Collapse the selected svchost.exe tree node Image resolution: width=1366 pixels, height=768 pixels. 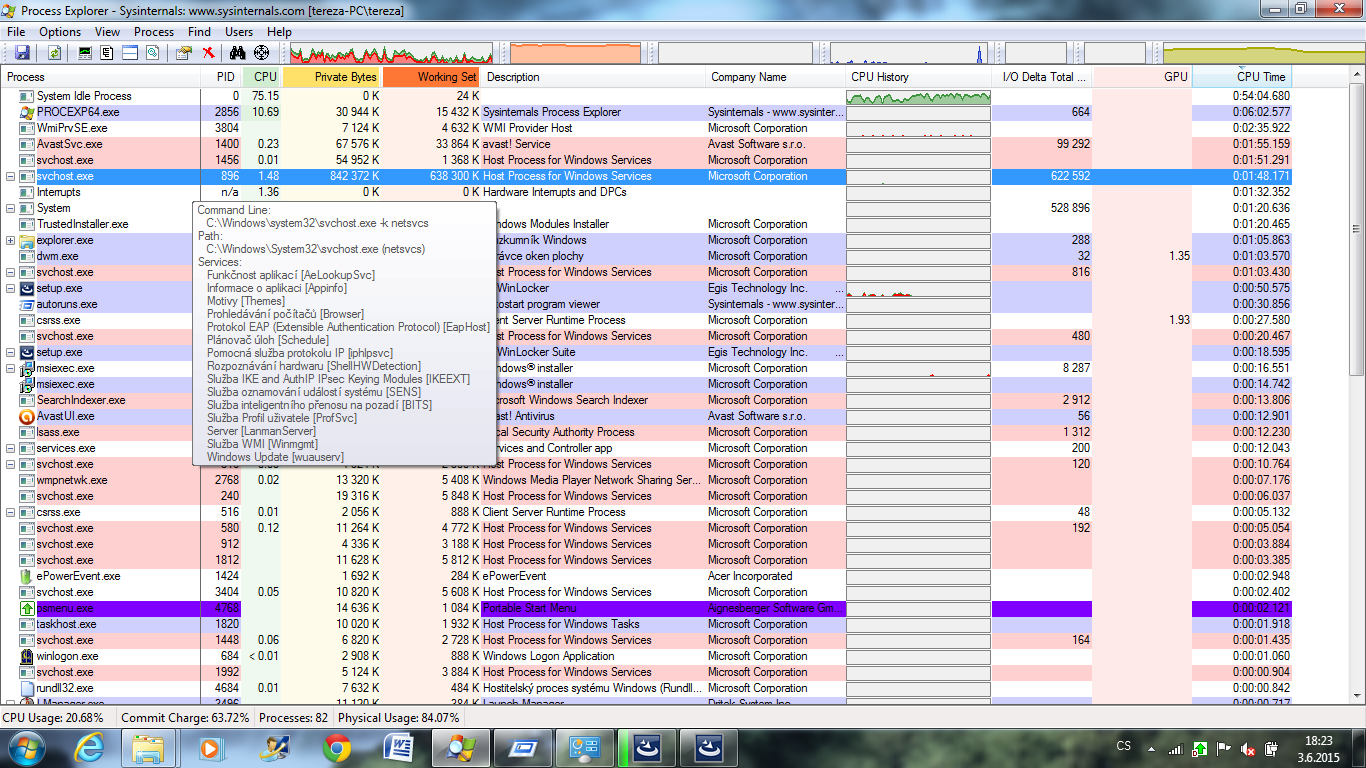[11, 176]
